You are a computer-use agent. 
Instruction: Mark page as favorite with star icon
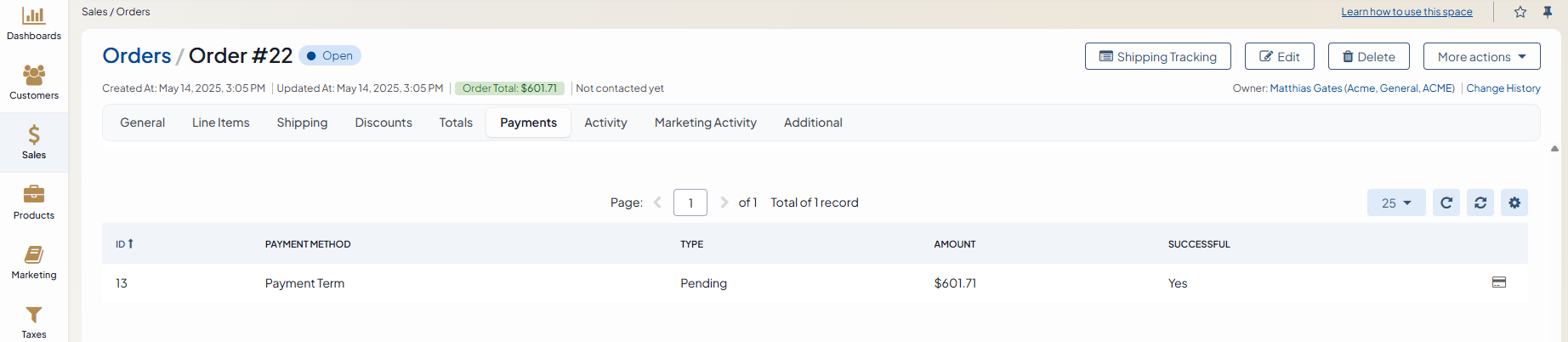1520,12
